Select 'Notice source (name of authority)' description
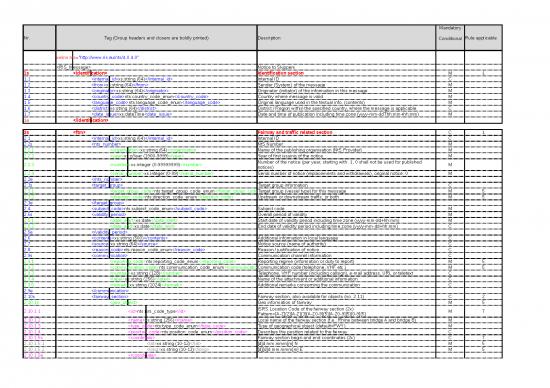Viewport: 550px width, 388px height. pos(292,244)
